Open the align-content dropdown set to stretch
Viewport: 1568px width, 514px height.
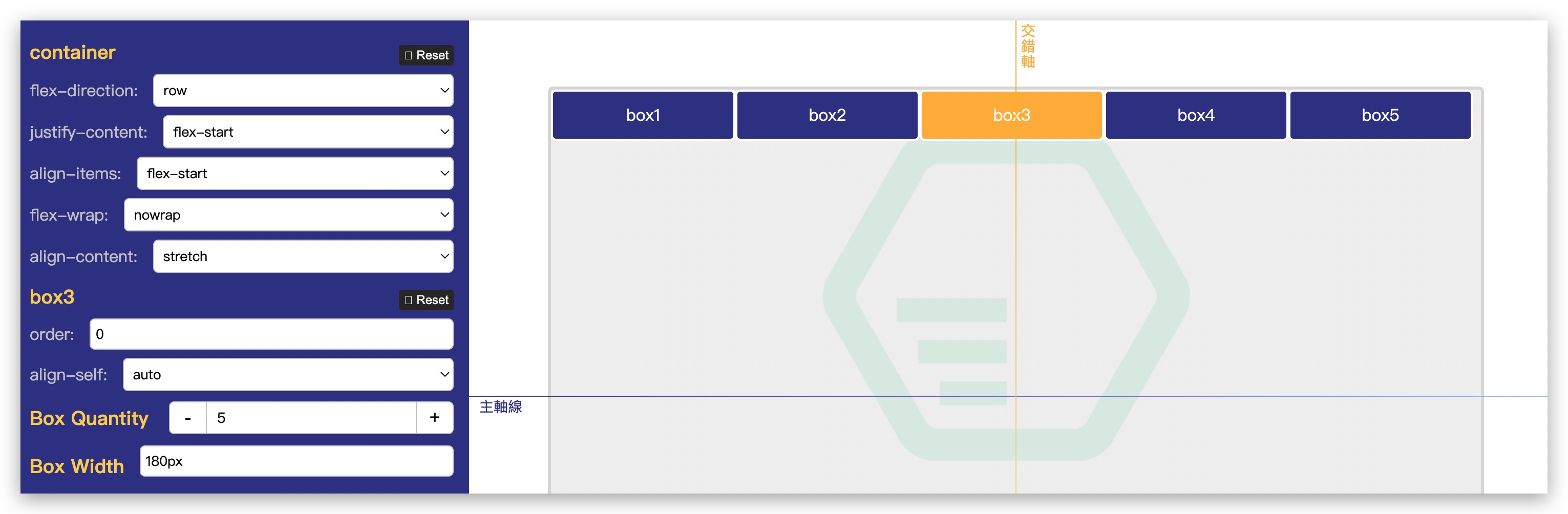point(303,256)
